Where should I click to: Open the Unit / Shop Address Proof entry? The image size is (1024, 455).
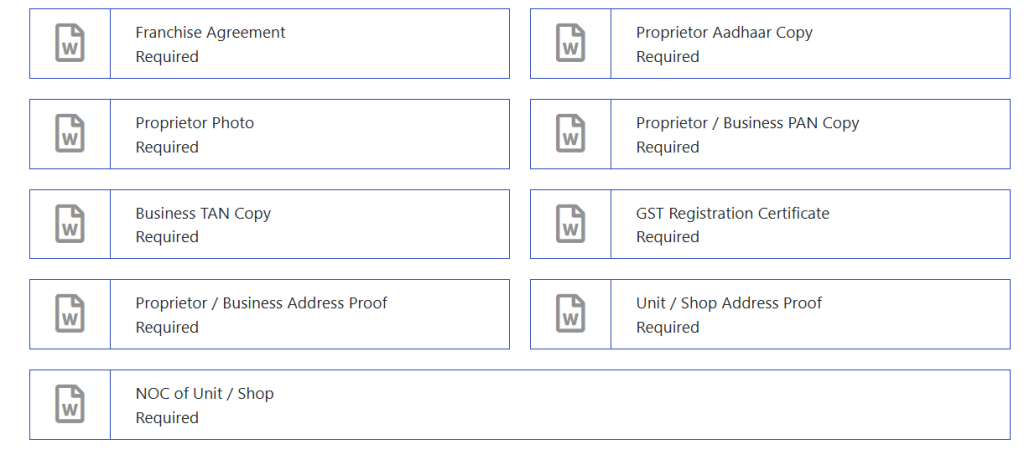728,303
